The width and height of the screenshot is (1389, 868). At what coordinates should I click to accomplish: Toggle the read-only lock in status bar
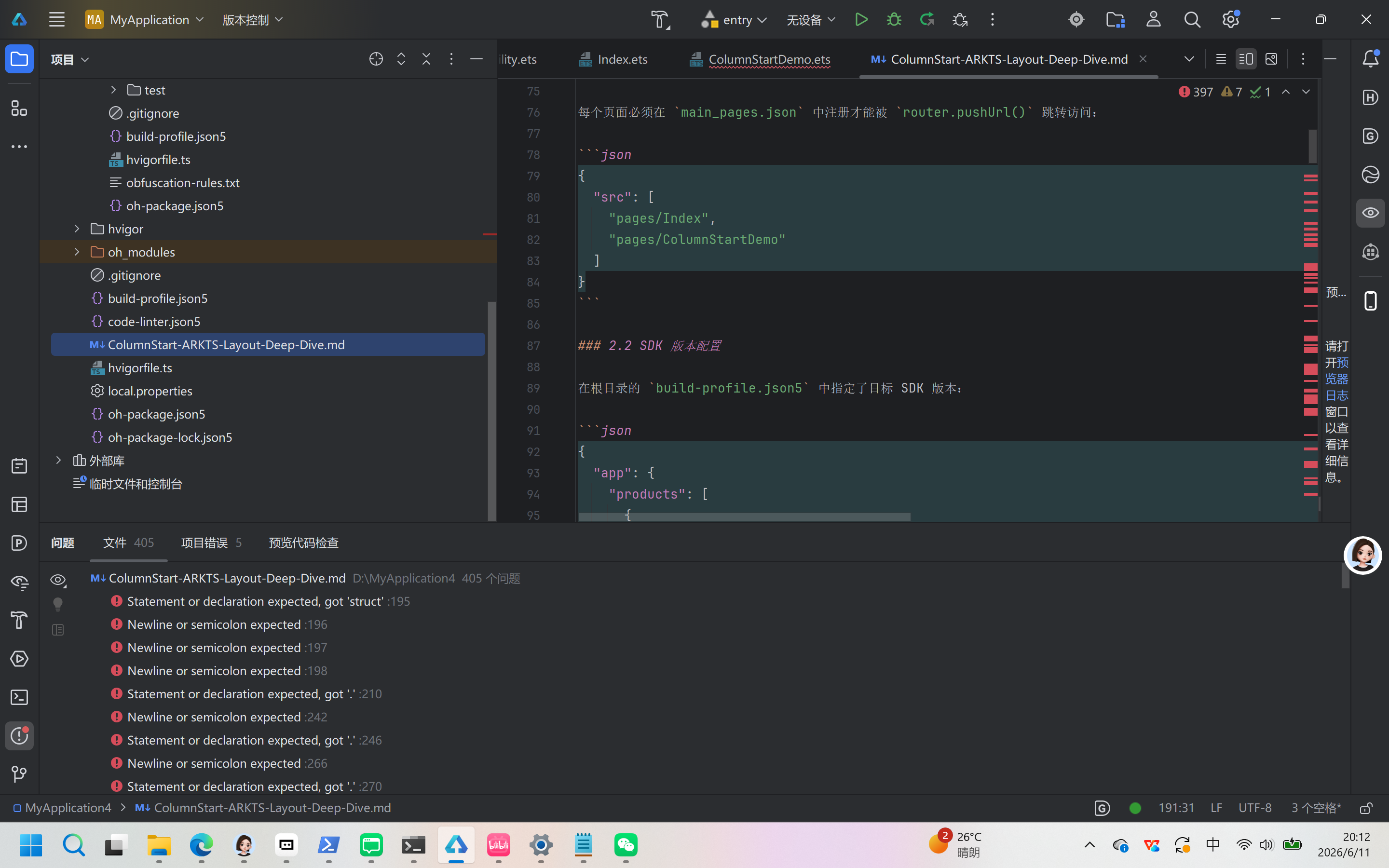click(x=1367, y=808)
